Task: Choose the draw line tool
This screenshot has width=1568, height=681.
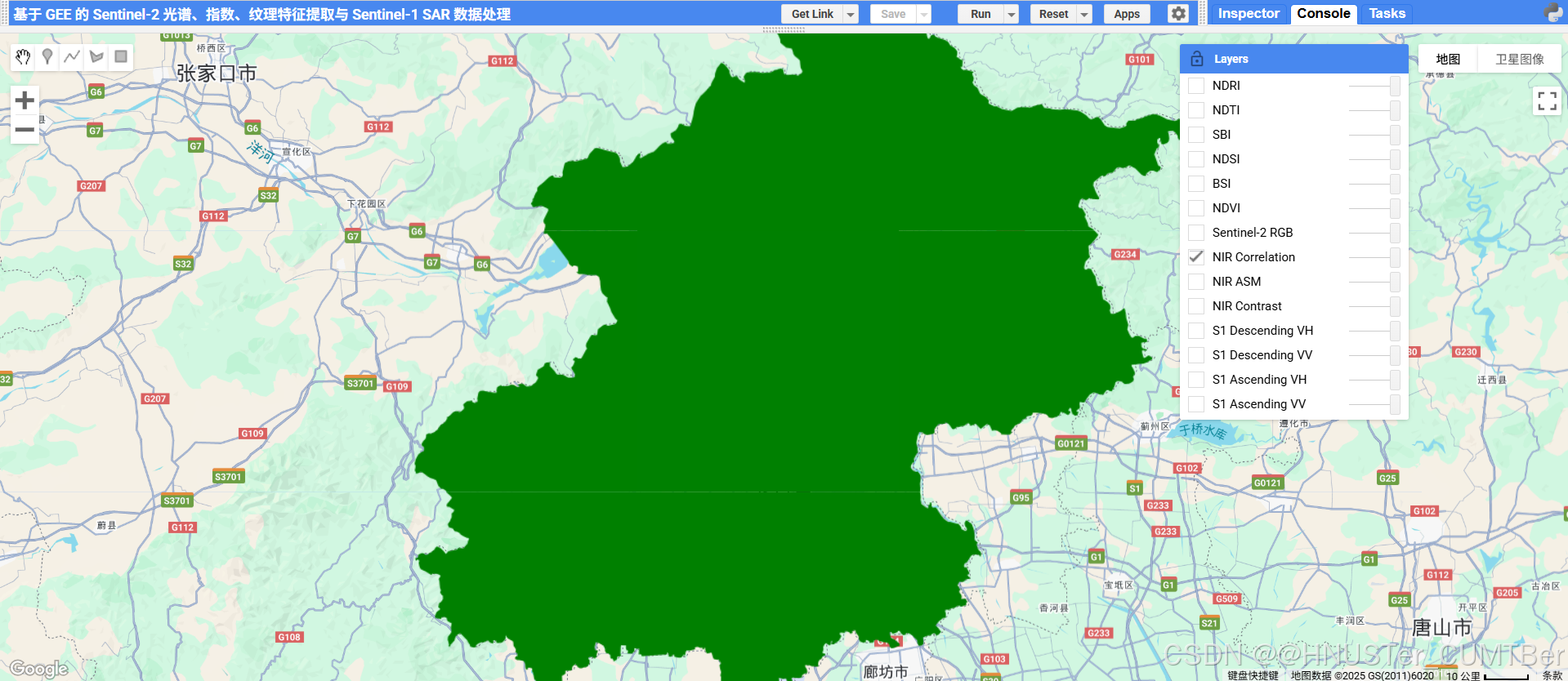Action: point(72,56)
